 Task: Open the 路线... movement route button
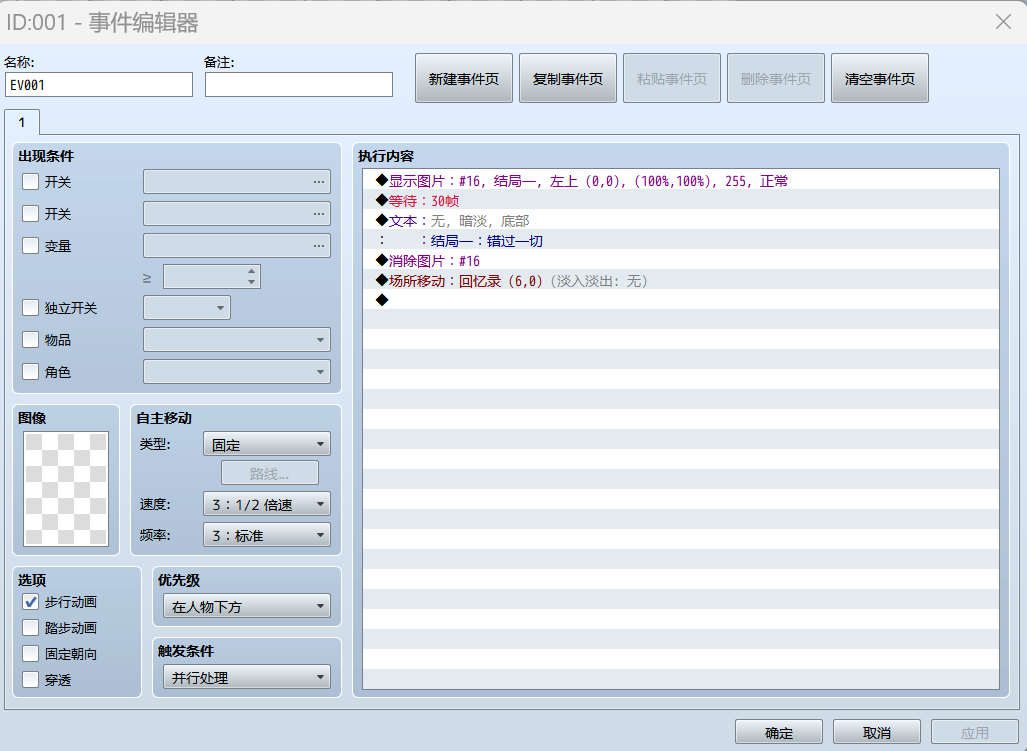click(270, 473)
